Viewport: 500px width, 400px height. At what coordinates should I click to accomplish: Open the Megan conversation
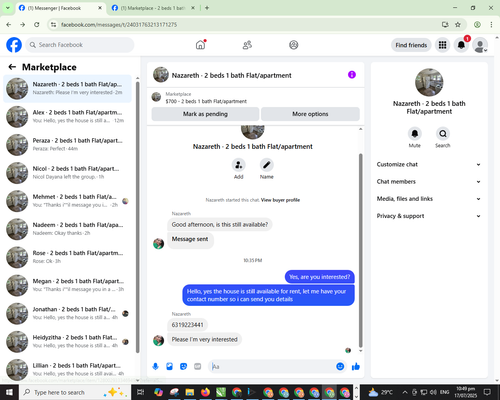(67, 285)
